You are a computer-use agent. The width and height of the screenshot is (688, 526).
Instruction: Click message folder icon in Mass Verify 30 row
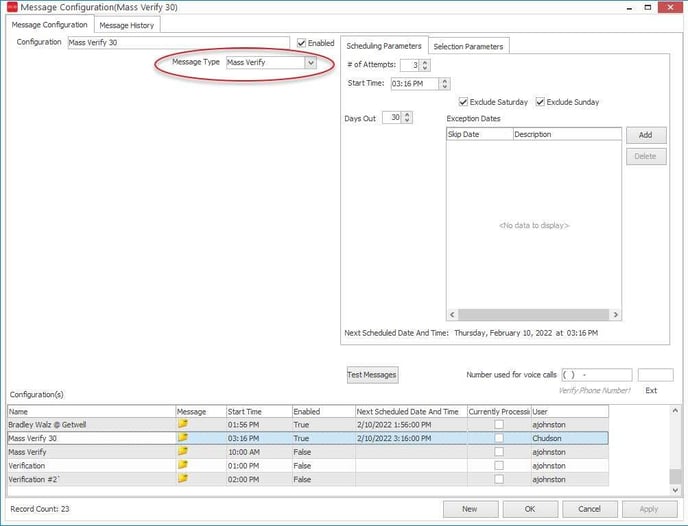pyautogui.click(x=183, y=438)
